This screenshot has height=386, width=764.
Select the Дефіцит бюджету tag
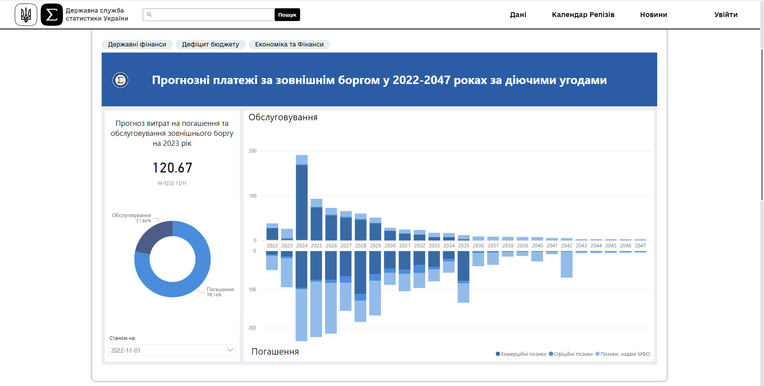coord(210,44)
